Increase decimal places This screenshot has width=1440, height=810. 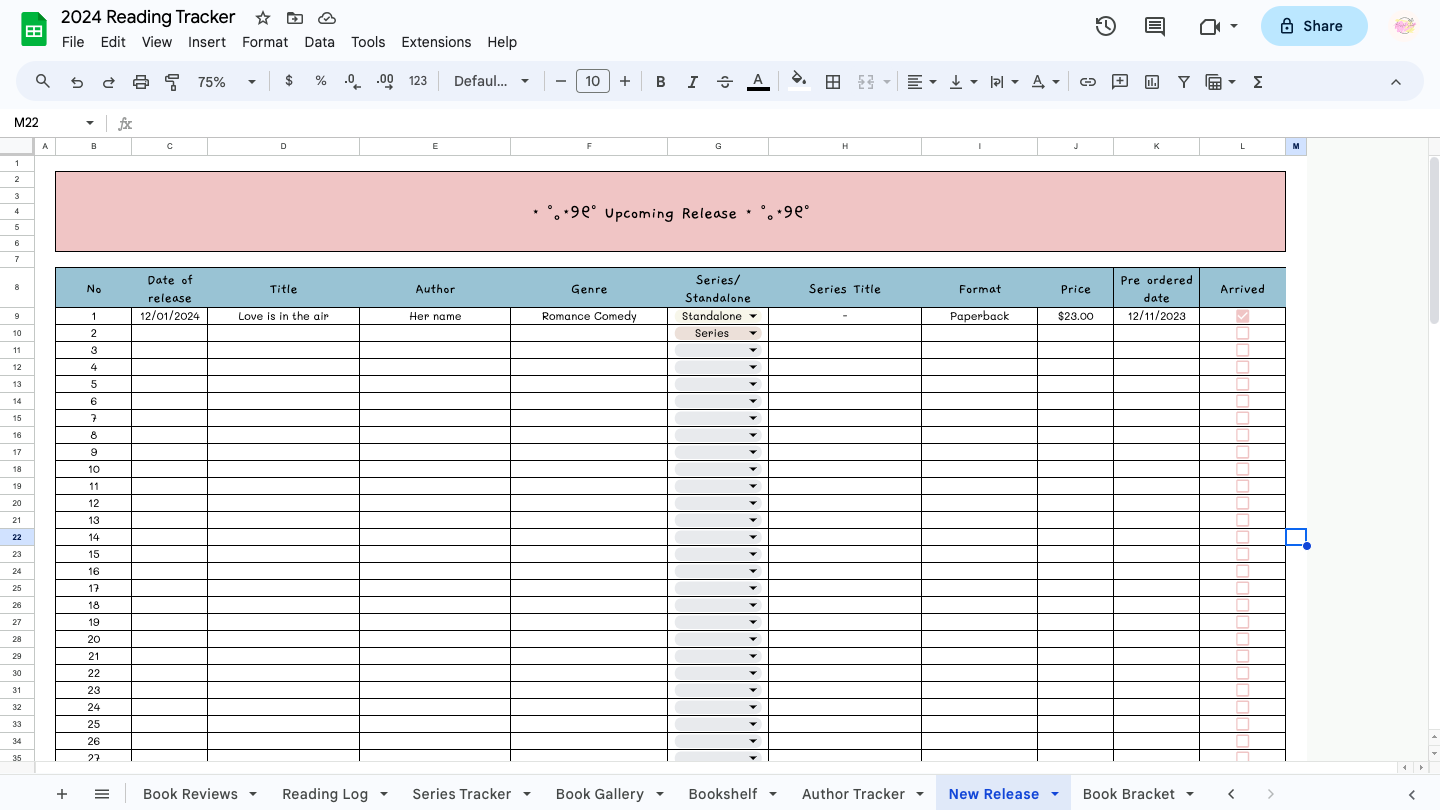(x=385, y=82)
